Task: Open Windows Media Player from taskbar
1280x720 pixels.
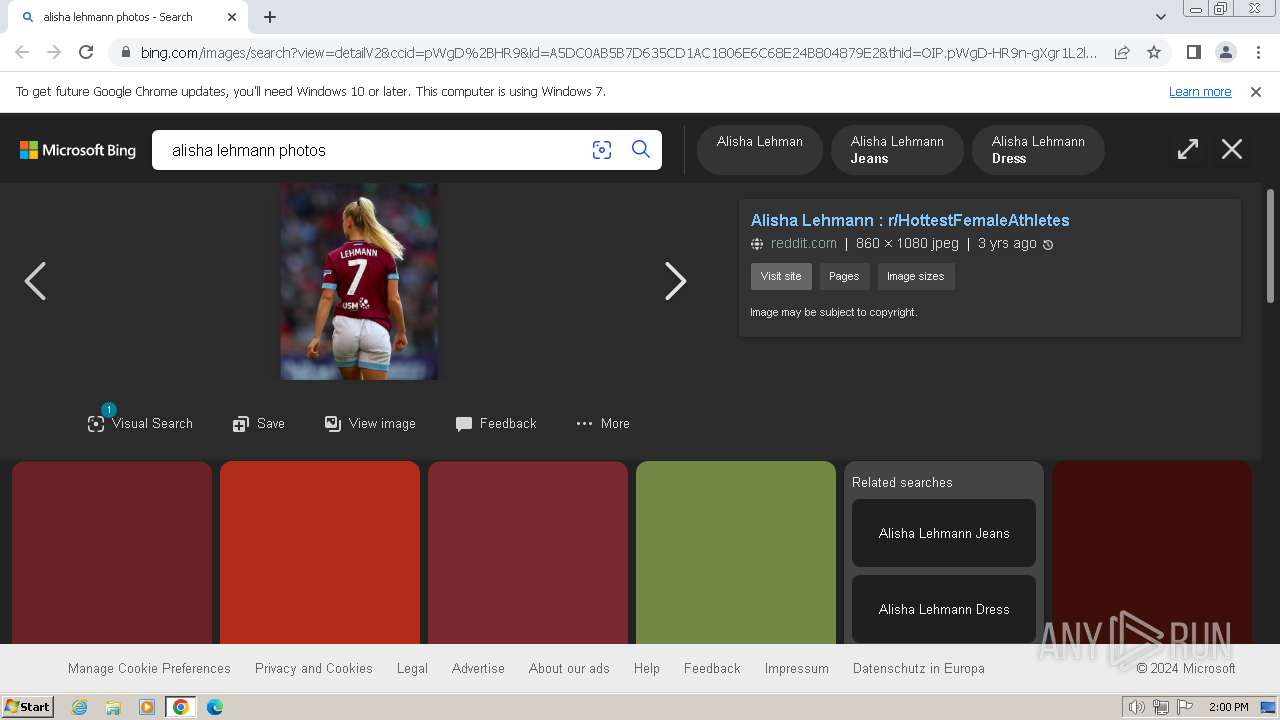Action: click(147, 707)
